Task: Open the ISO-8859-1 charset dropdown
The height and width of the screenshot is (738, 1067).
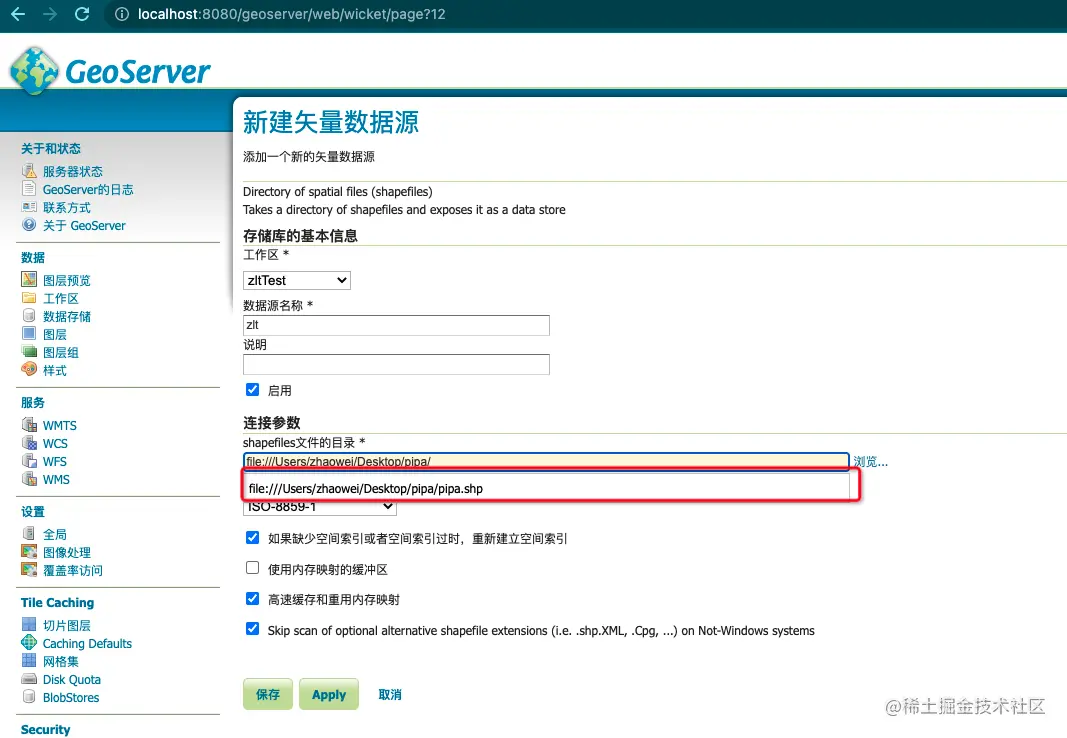Action: point(320,507)
